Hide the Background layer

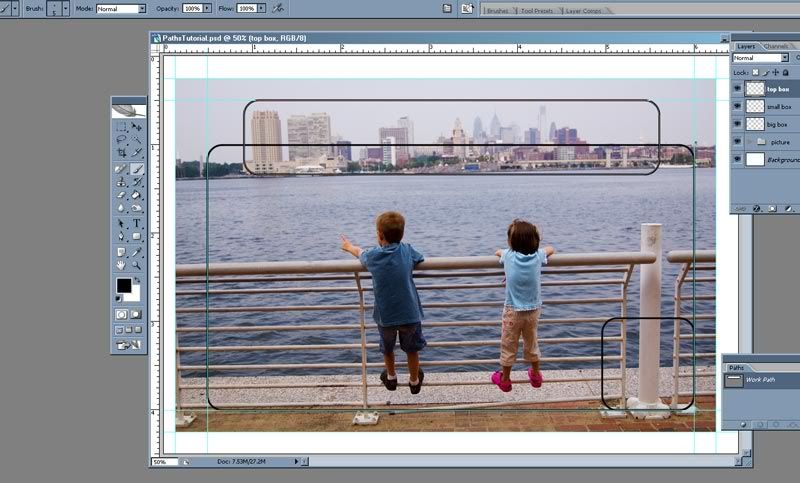[737, 159]
